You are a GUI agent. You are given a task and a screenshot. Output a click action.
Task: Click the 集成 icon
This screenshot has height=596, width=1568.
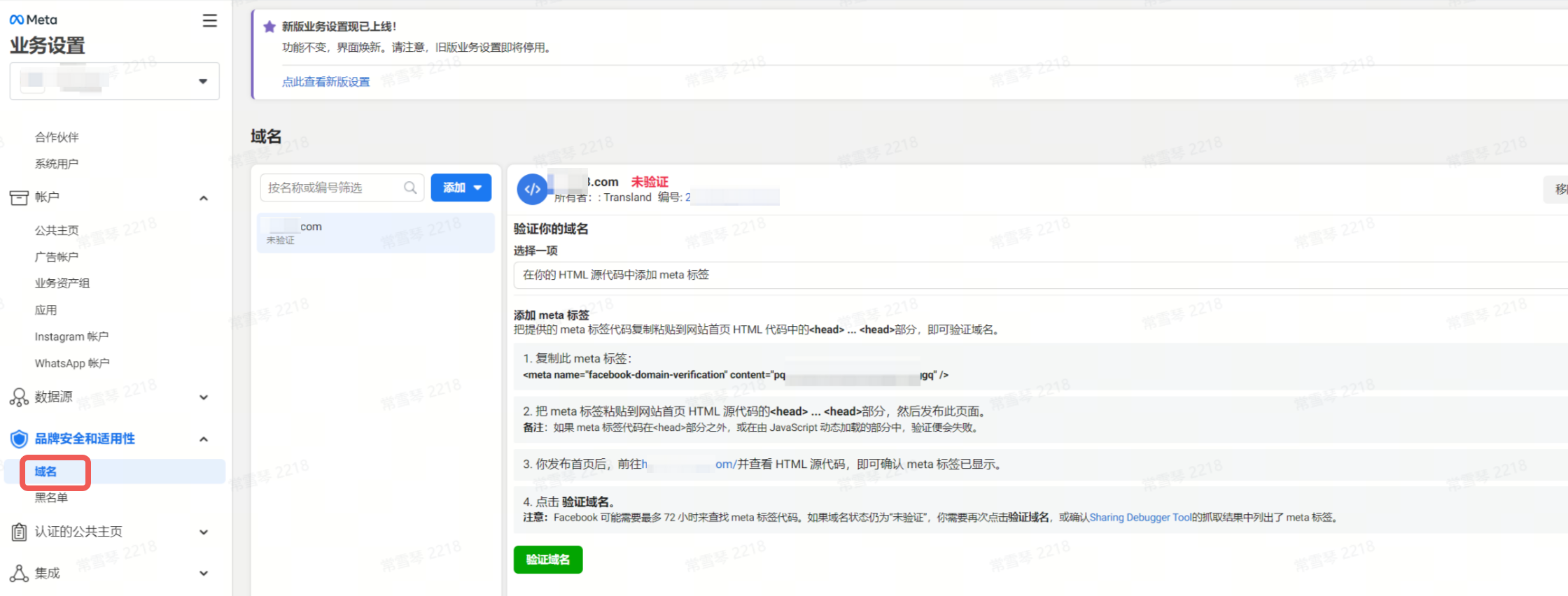(19, 574)
